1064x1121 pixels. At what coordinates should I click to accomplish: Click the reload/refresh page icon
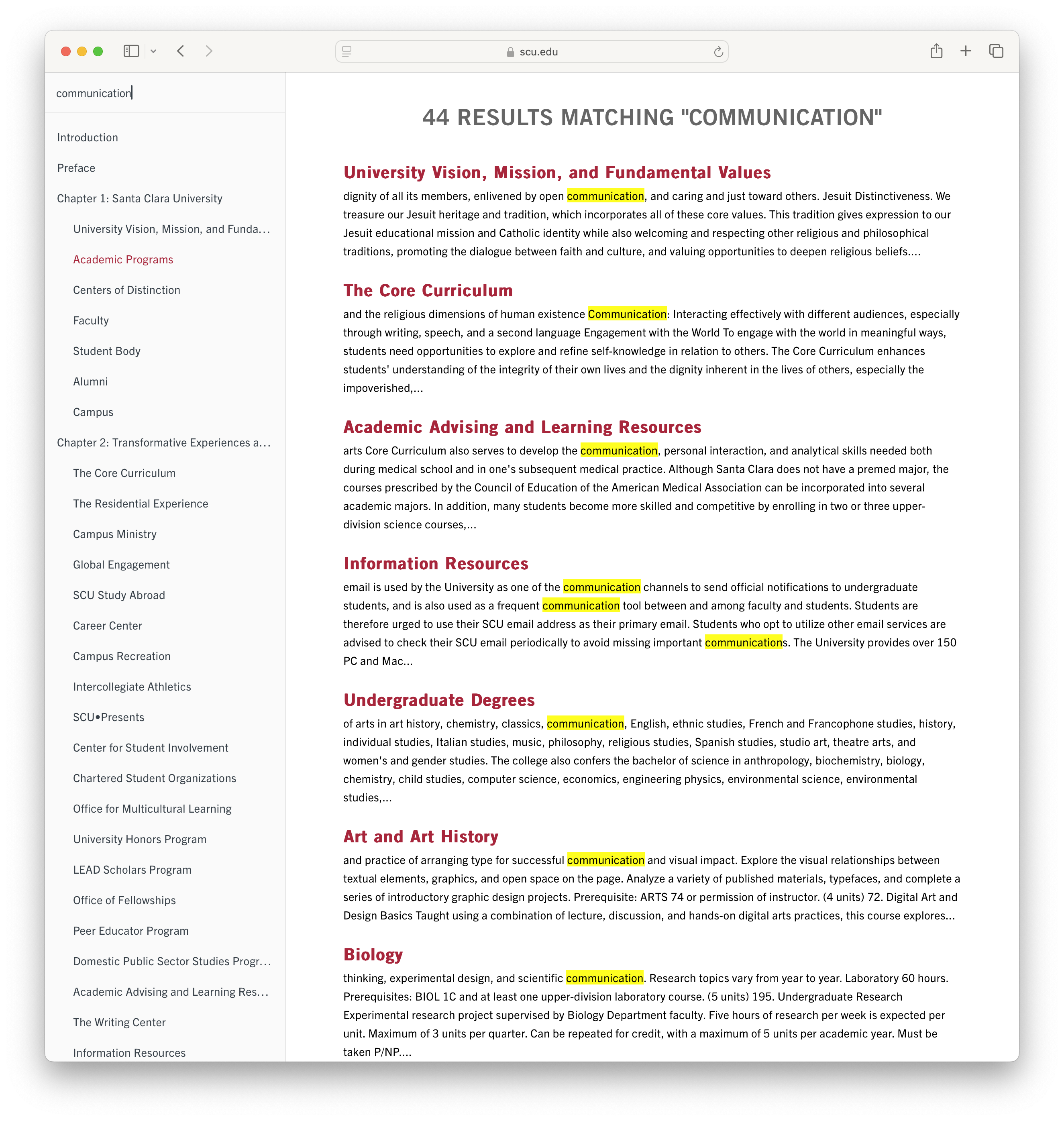pyautogui.click(x=719, y=52)
